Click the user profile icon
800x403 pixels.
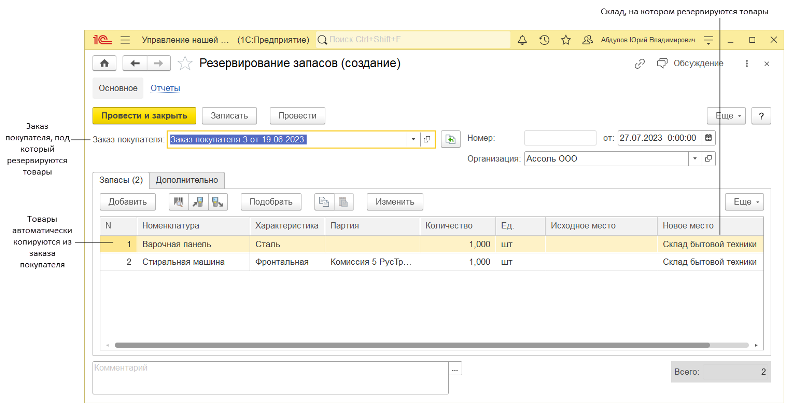(588, 40)
